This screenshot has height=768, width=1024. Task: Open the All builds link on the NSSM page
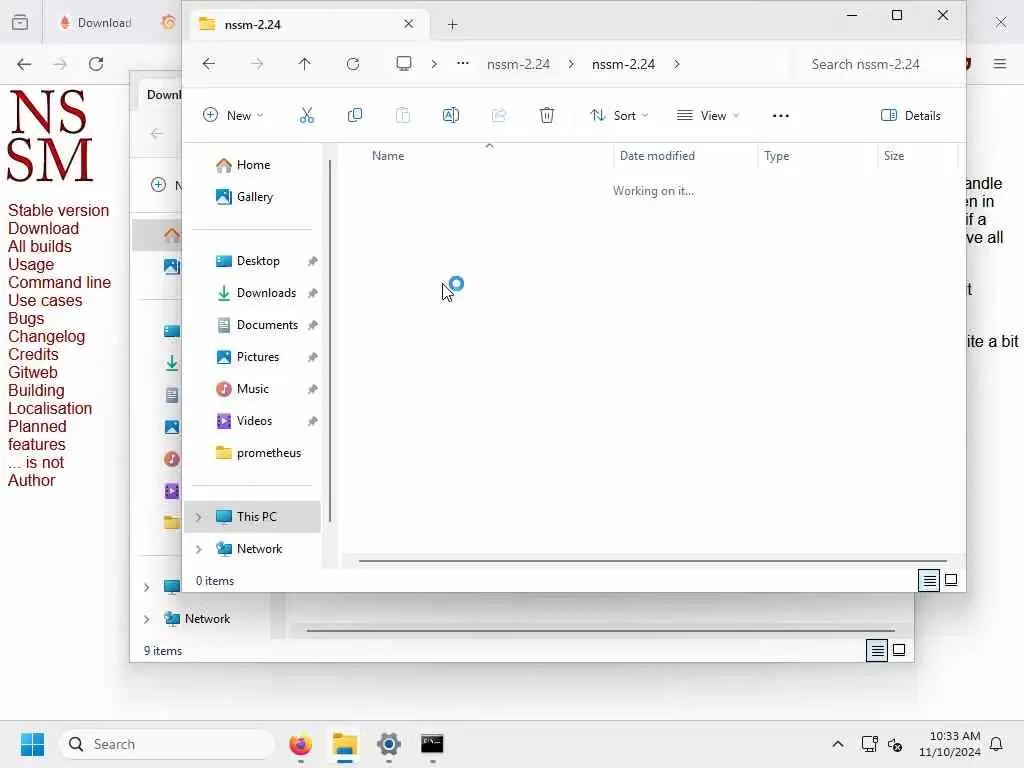coord(39,246)
